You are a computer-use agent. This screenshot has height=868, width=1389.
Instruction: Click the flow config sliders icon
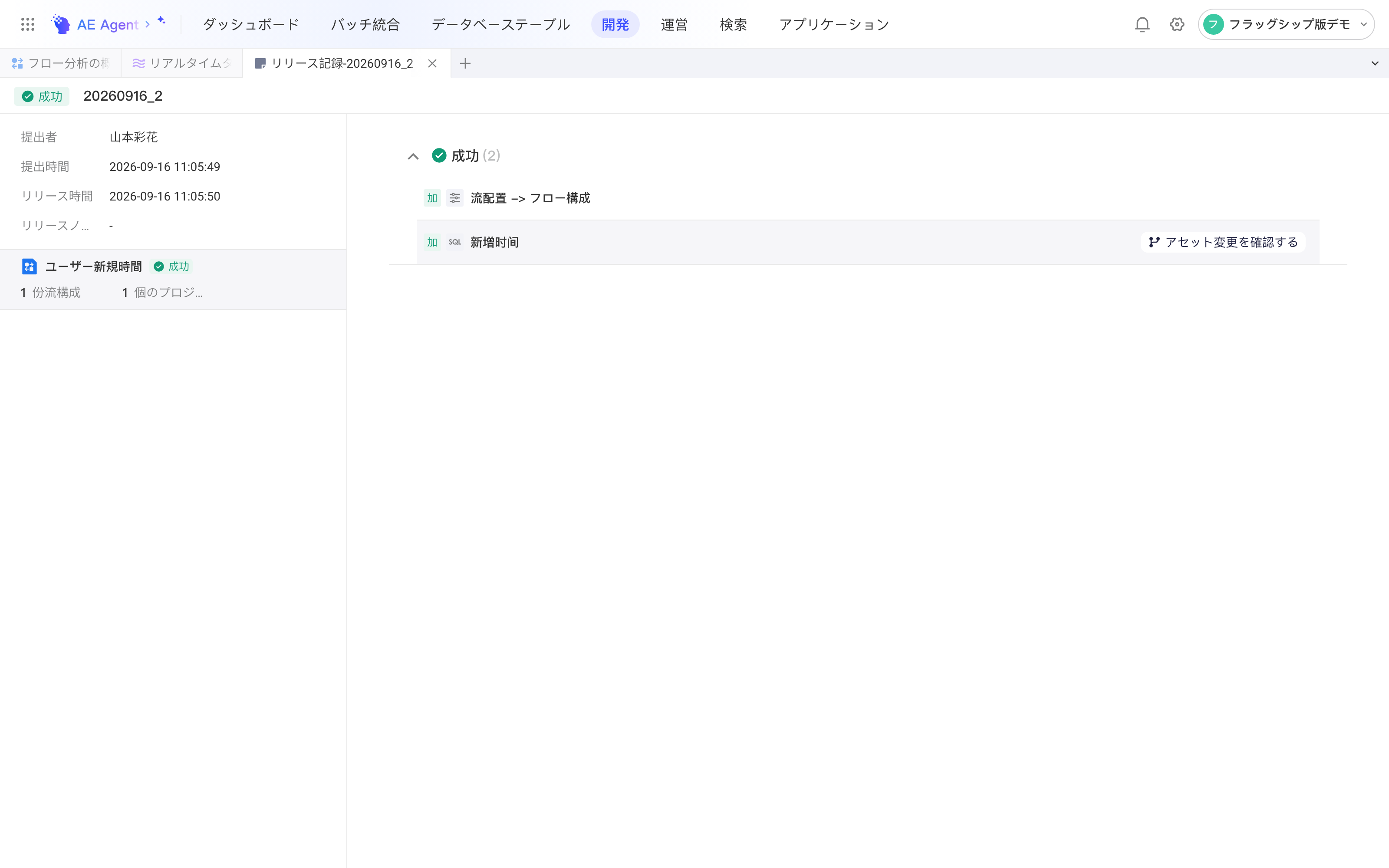[454, 198]
